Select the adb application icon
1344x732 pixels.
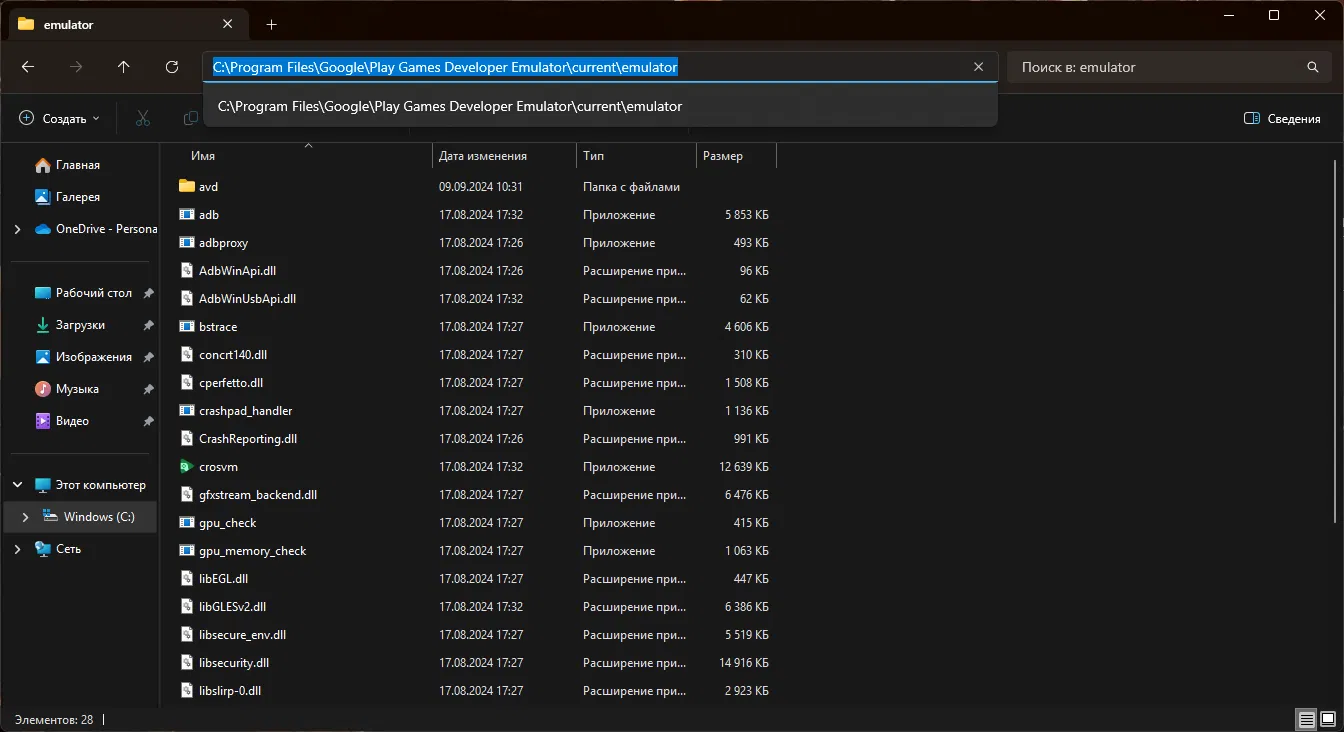coord(186,215)
